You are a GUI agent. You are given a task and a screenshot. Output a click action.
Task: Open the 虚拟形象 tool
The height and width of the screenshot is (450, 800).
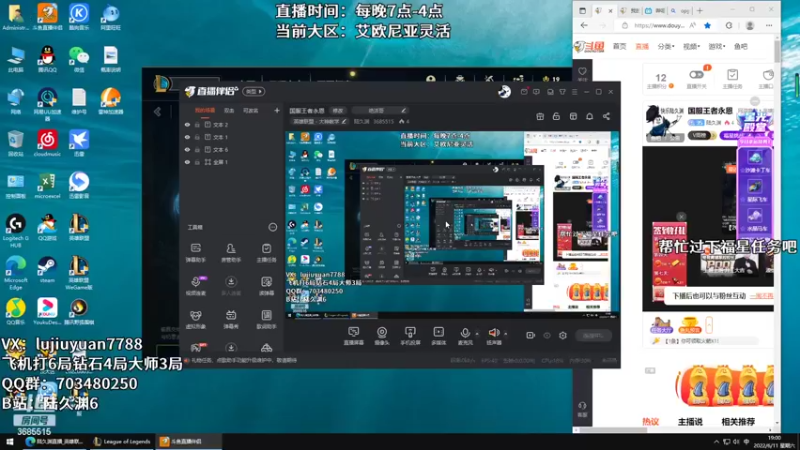[195, 319]
